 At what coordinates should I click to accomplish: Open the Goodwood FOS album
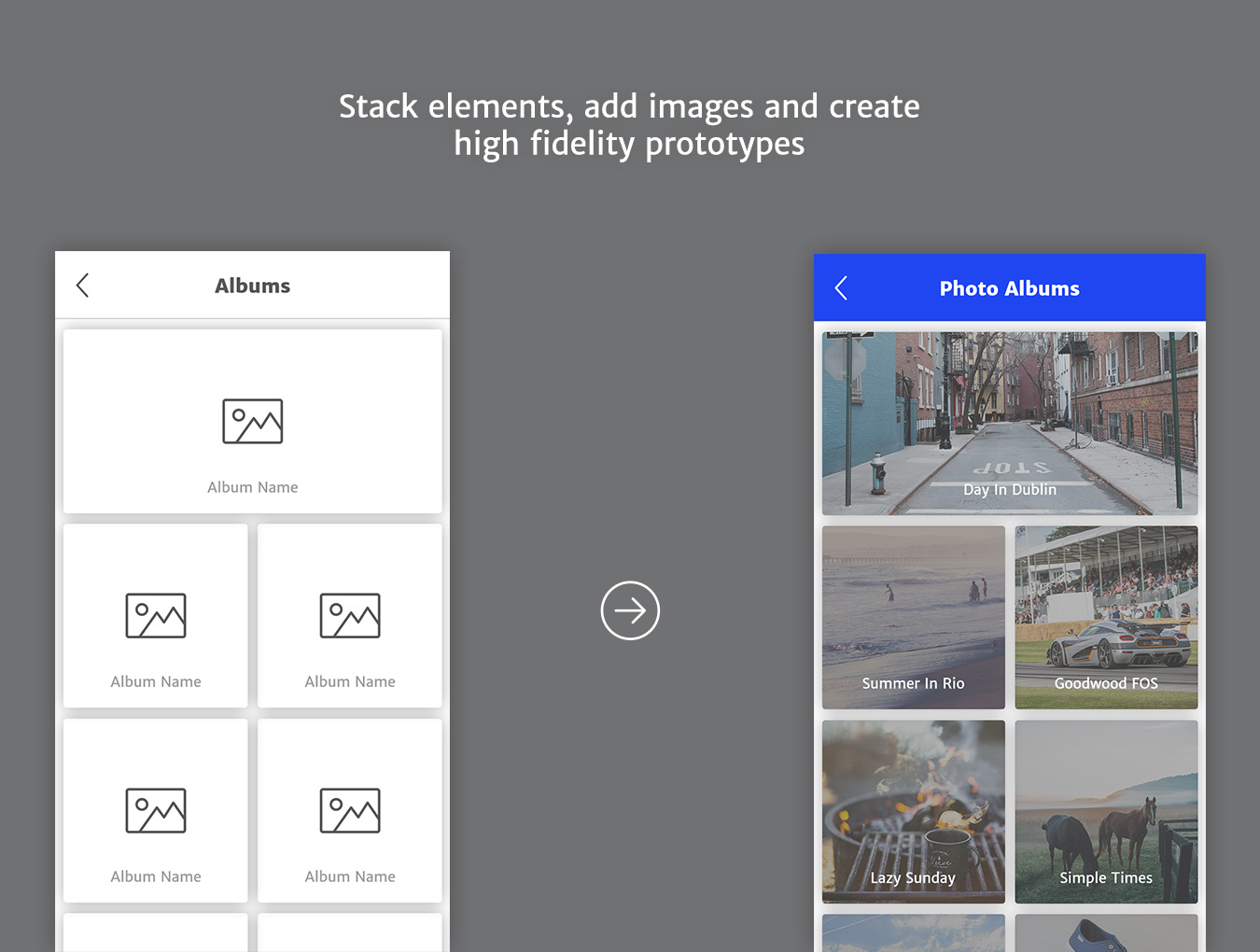pos(1106,616)
